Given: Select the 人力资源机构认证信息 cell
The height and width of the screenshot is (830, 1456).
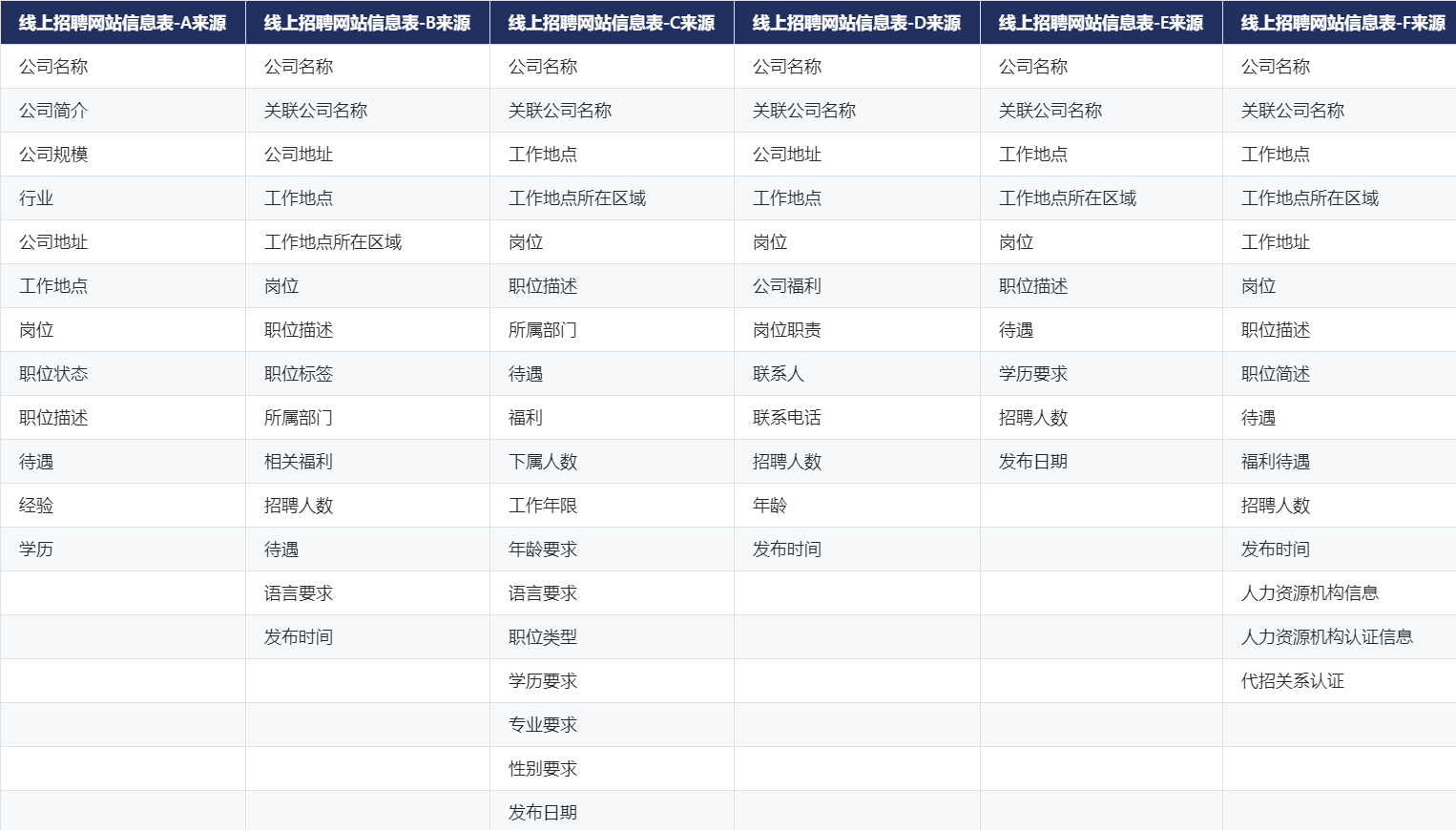Looking at the screenshot, I should pos(1340,637).
